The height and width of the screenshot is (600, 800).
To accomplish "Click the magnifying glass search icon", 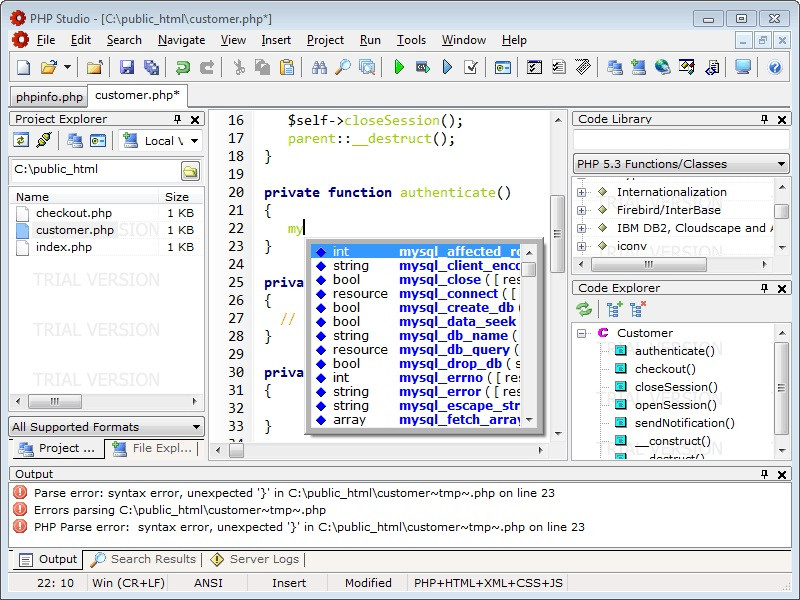I will (343, 67).
